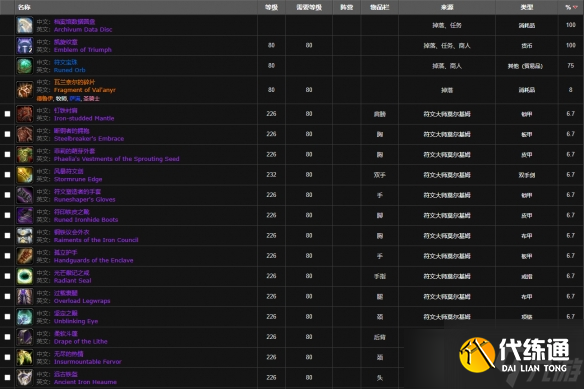The width and height of the screenshot is (584, 389).
Task: Open the Archivum Data Disc item icon
Action: click(25, 25)
